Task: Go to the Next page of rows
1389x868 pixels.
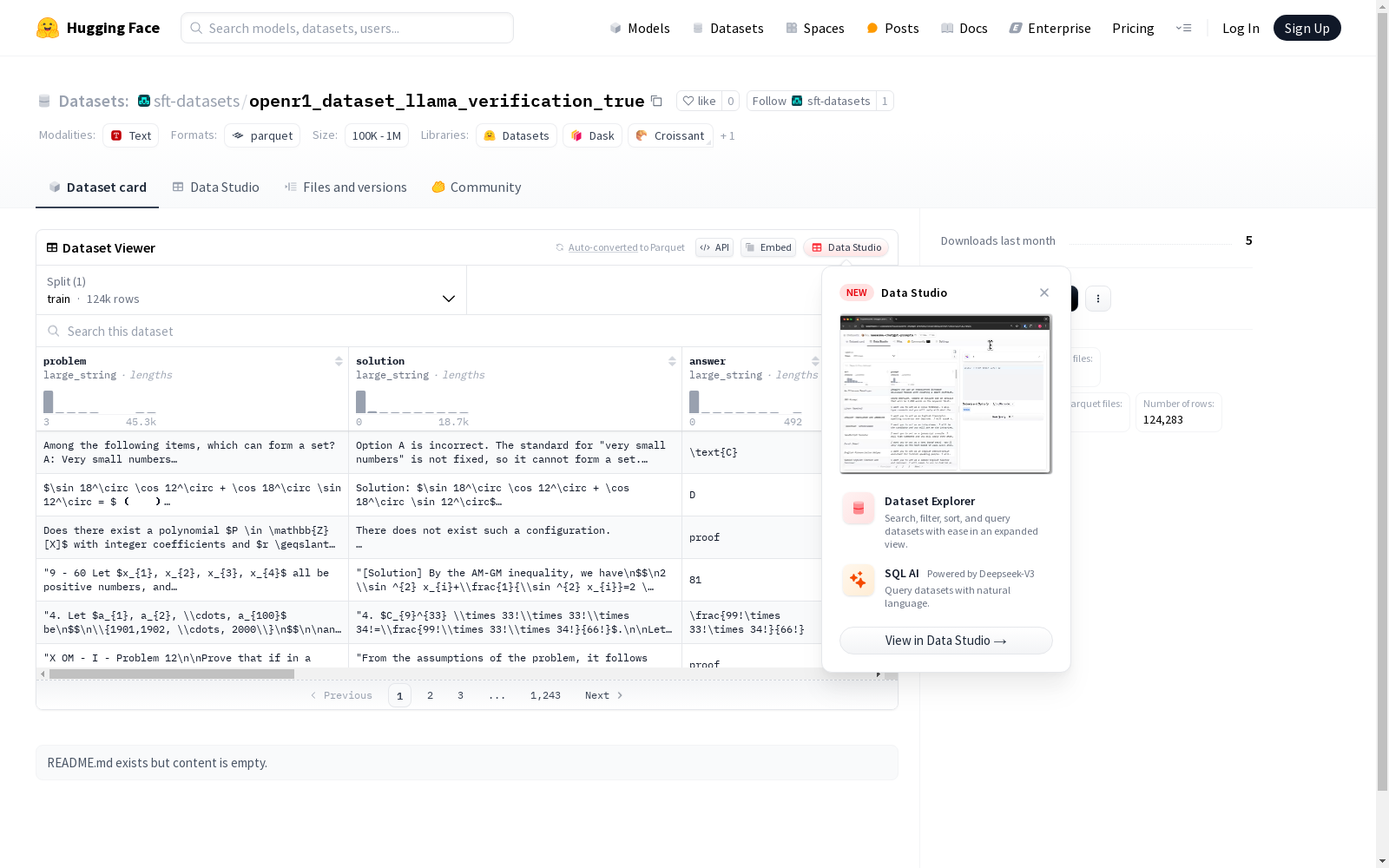Action: pos(604,695)
